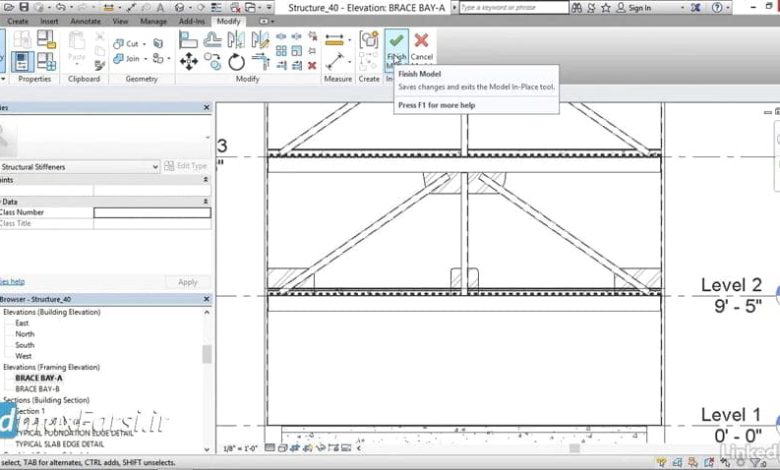780x470 pixels.
Task: Open BRACE BAY-B in Project Browser
Action: pyautogui.click(x=37, y=389)
